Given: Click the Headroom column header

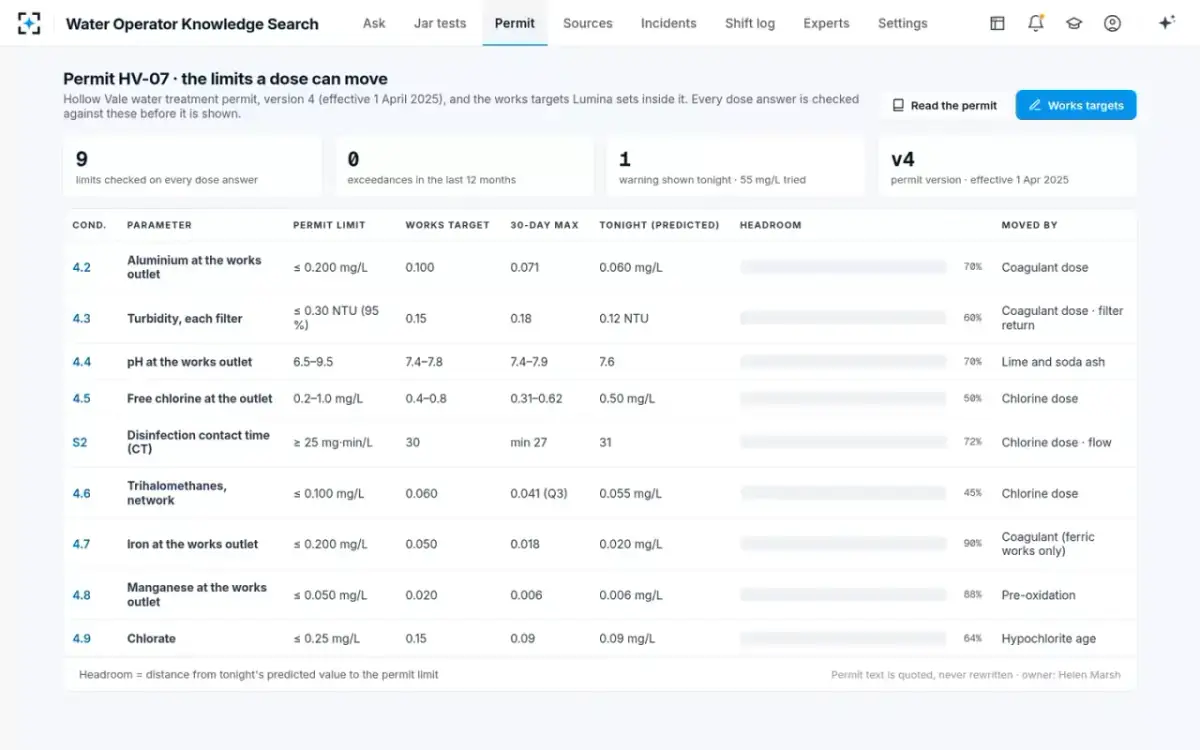Looking at the screenshot, I should pyautogui.click(x=771, y=225).
